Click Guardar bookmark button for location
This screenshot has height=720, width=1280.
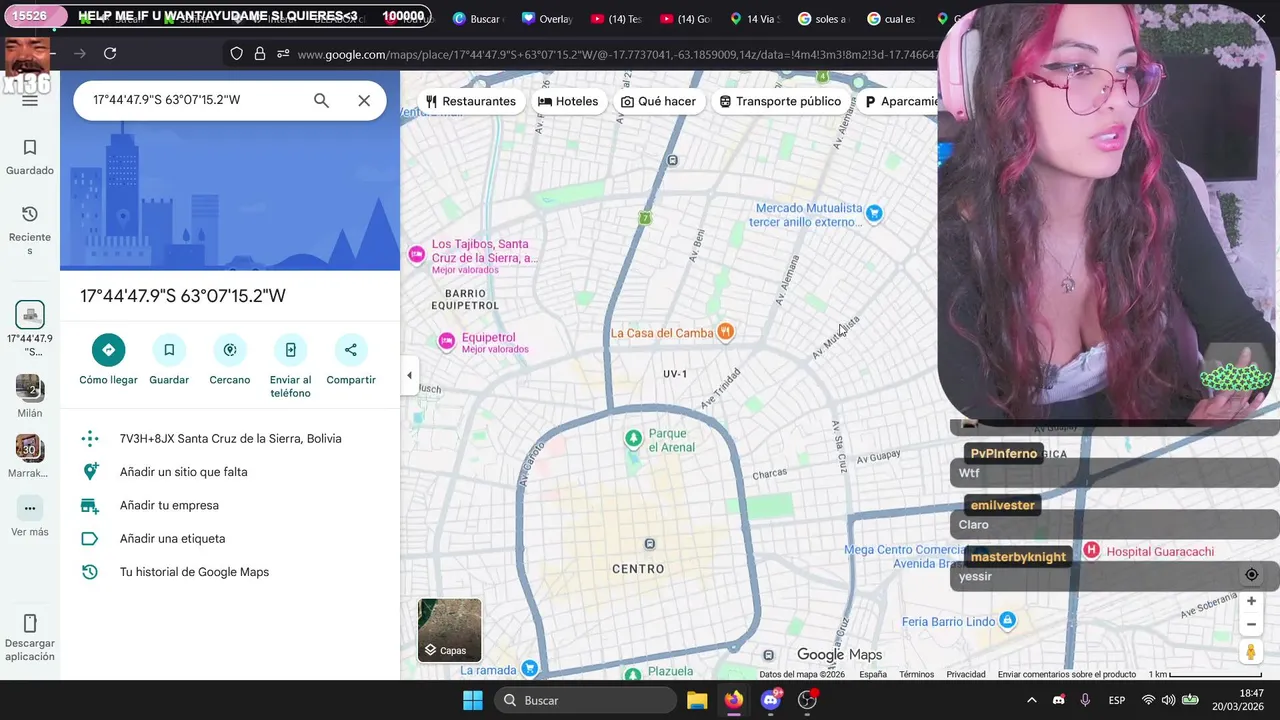coord(169,361)
